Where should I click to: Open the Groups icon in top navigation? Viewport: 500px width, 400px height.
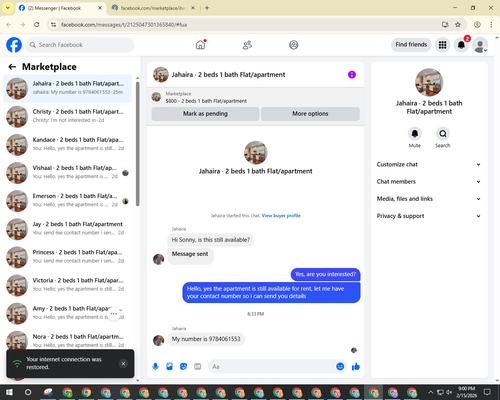pos(294,45)
